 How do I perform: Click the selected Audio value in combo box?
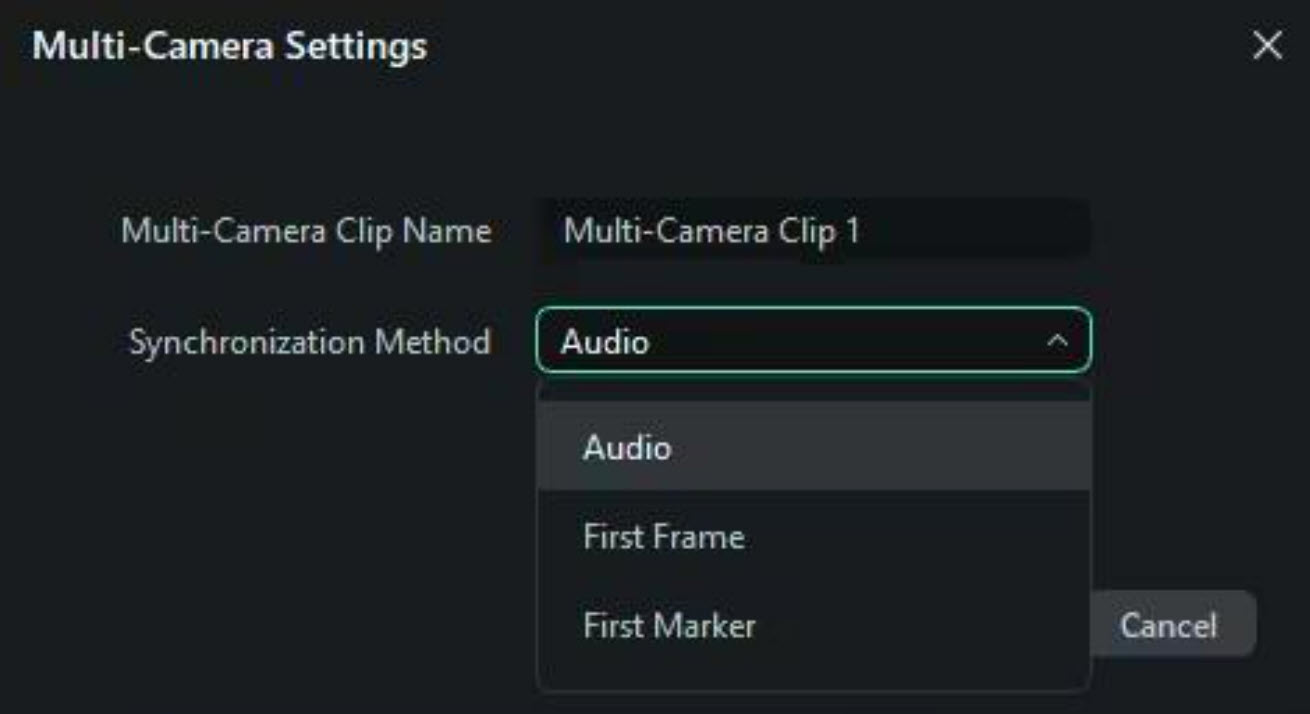pos(605,342)
